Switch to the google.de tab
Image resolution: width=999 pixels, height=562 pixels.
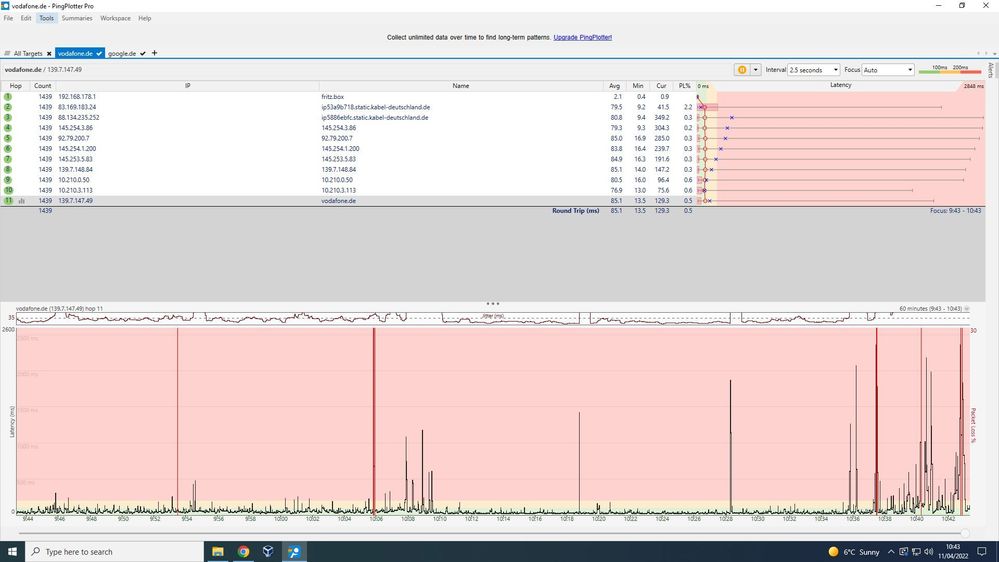coord(122,54)
